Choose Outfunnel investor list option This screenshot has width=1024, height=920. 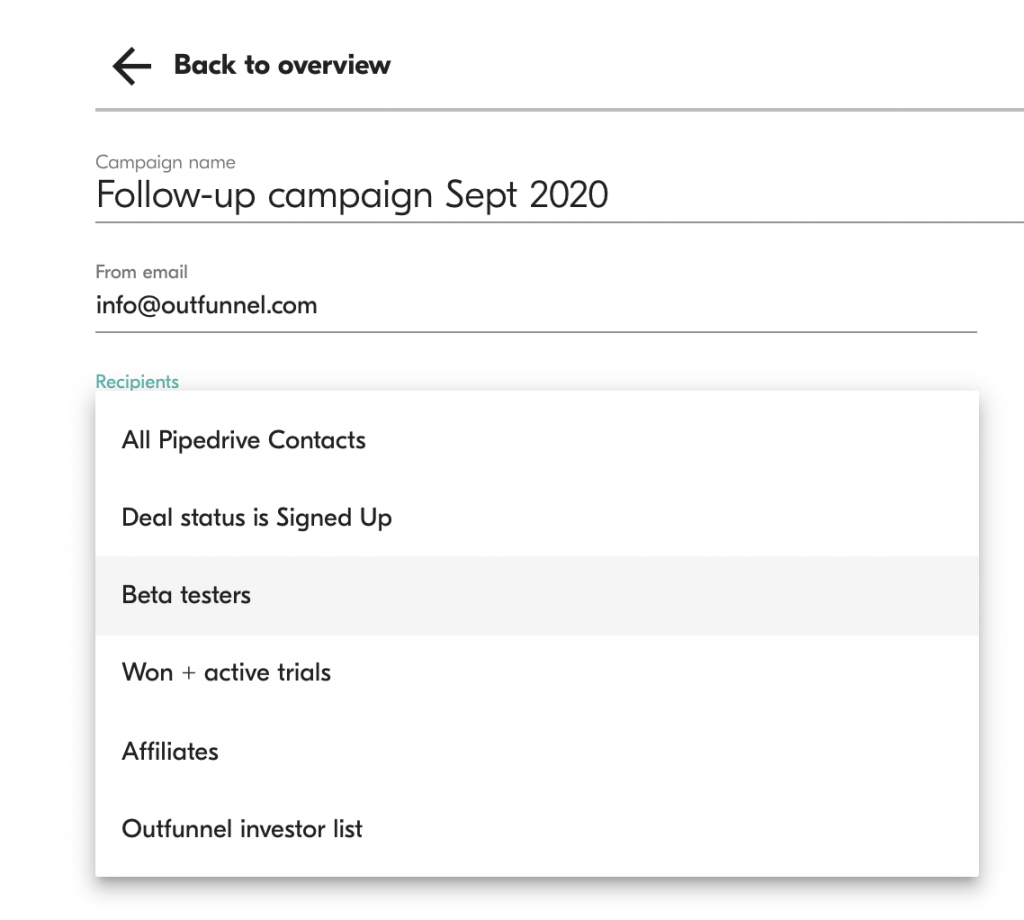537,829
